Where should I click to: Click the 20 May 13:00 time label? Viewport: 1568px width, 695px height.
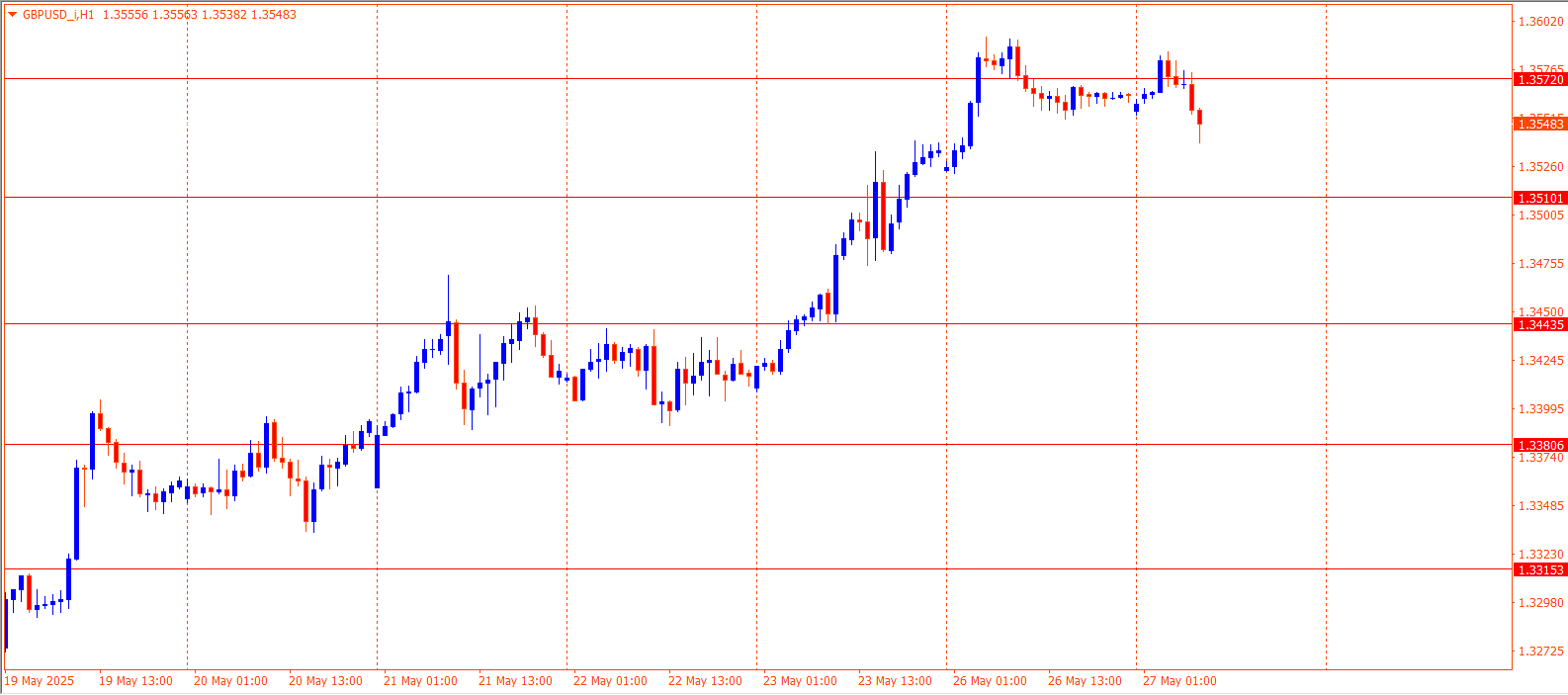[325, 681]
